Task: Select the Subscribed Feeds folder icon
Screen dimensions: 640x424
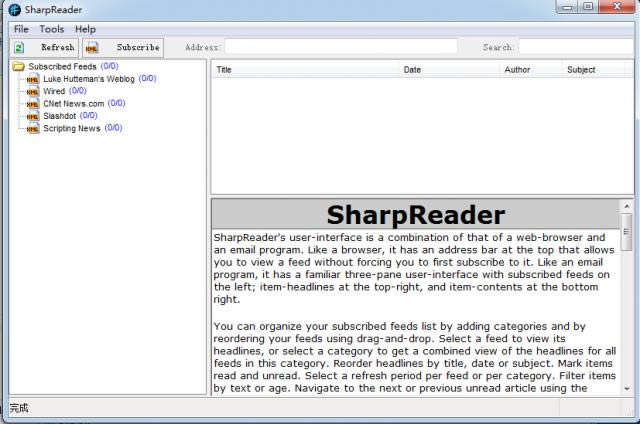Action: click(18, 66)
